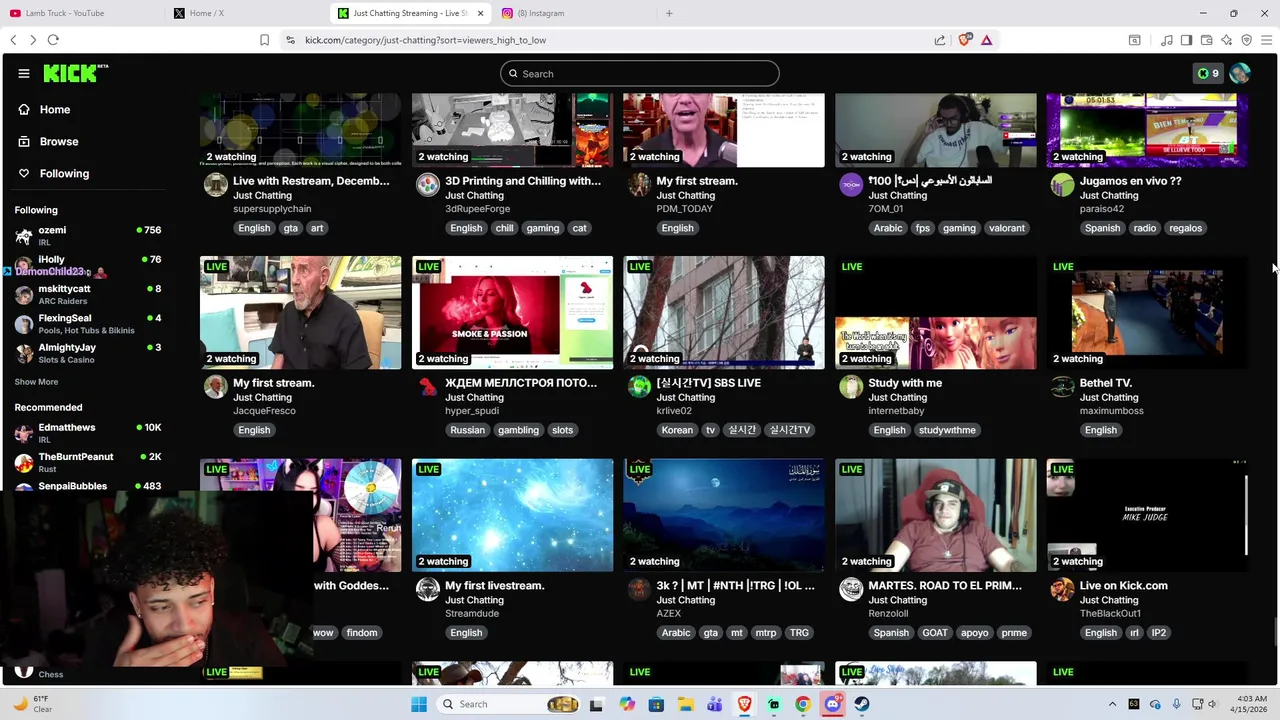Close the Just Chatting Streaming tab
The height and width of the screenshot is (720, 1280).
coord(481,13)
